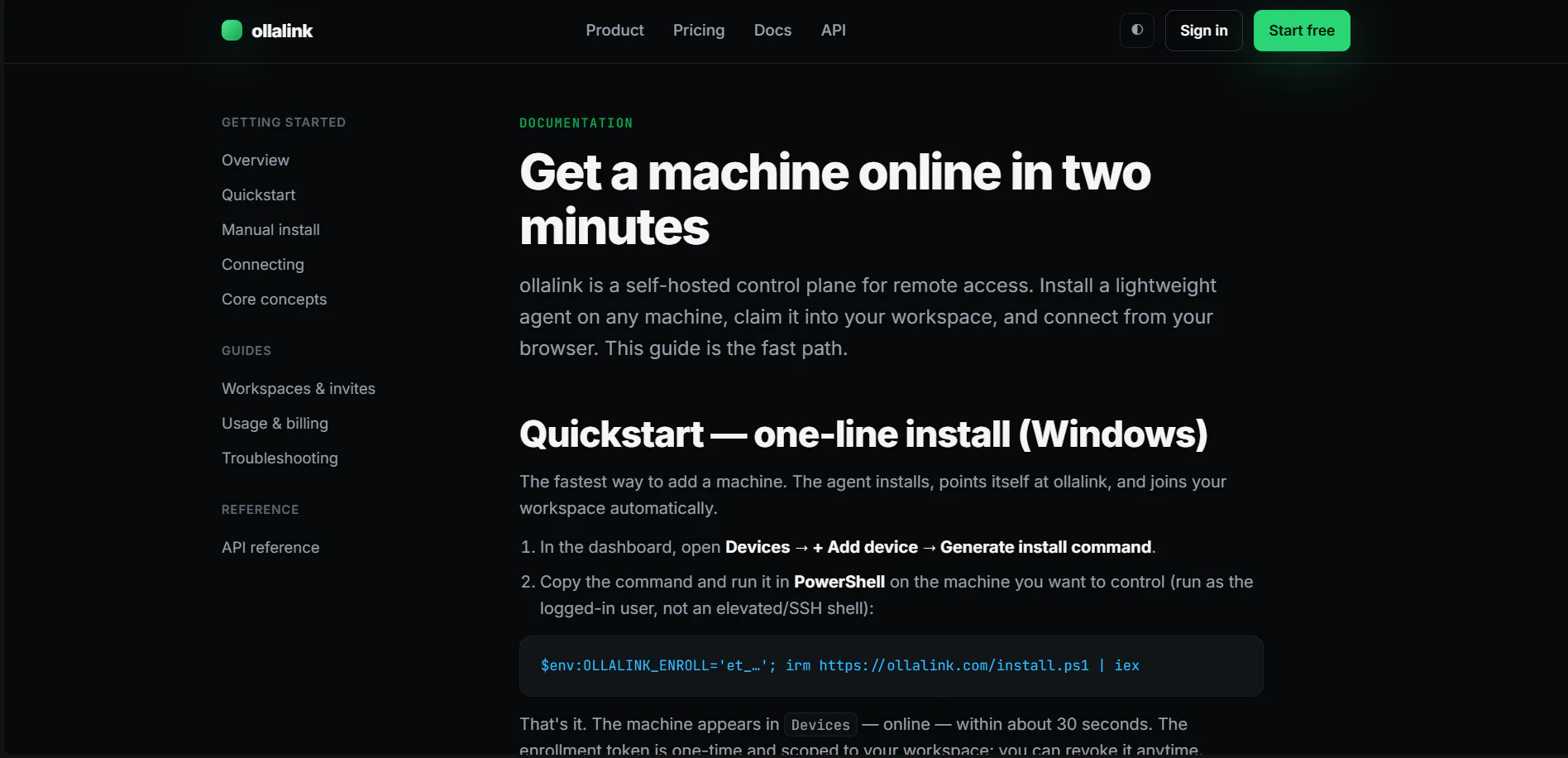This screenshot has width=1568, height=758.
Task: Open the API nav item
Action: point(833,31)
